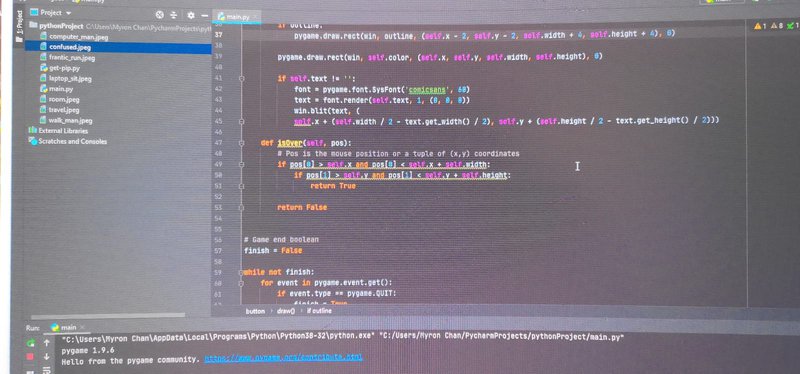The height and width of the screenshot is (374, 800).
Task: Click 'return False' on line 53
Action: tap(302, 208)
